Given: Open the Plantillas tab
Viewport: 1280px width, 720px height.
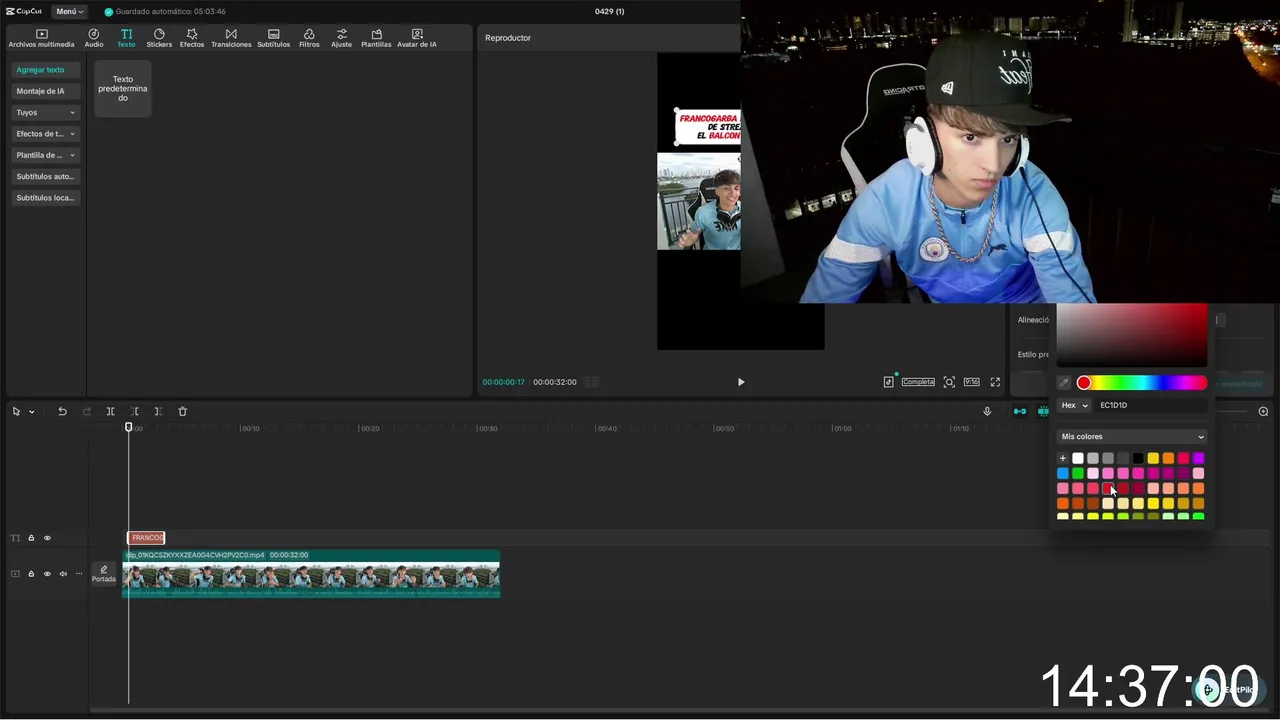Looking at the screenshot, I should 376,38.
